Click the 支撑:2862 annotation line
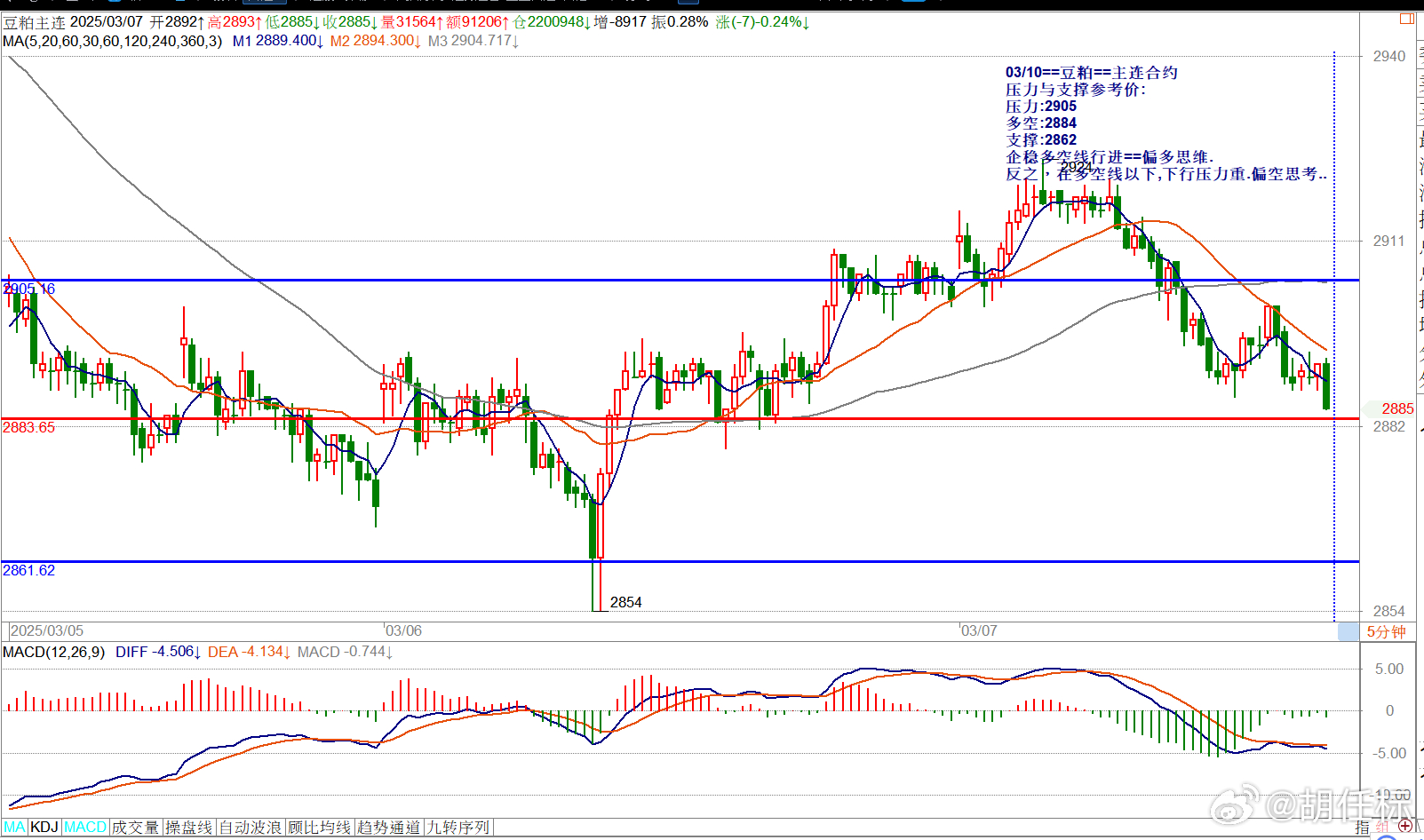This screenshot has height=840, width=1424. point(1041,139)
